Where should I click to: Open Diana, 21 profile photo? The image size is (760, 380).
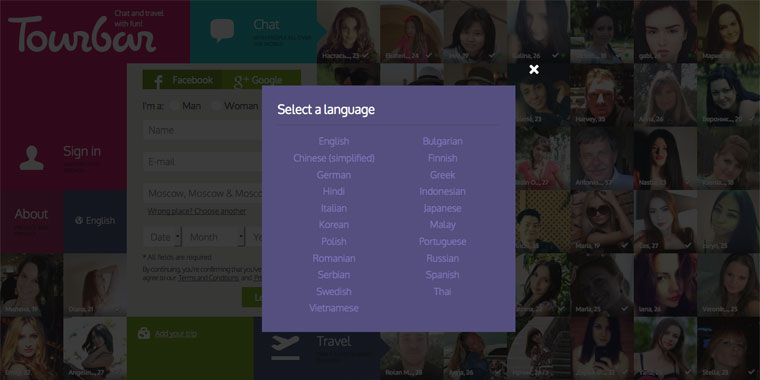tap(95, 285)
